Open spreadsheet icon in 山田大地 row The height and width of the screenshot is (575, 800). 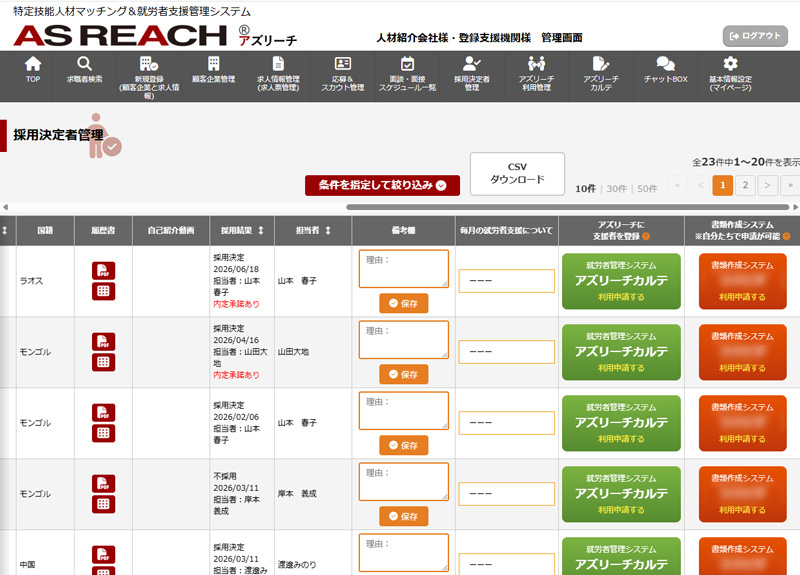(104, 362)
